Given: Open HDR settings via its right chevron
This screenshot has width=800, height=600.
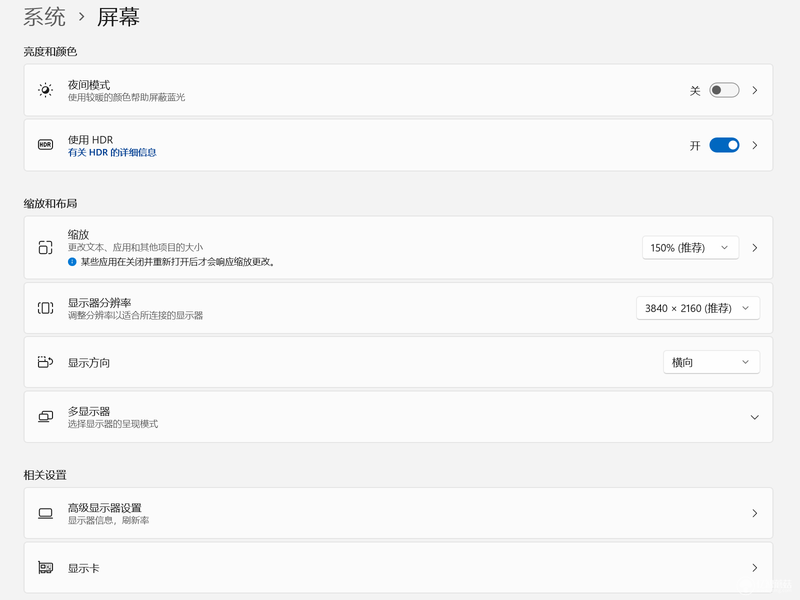Looking at the screenshot, I should coord(755,145).
